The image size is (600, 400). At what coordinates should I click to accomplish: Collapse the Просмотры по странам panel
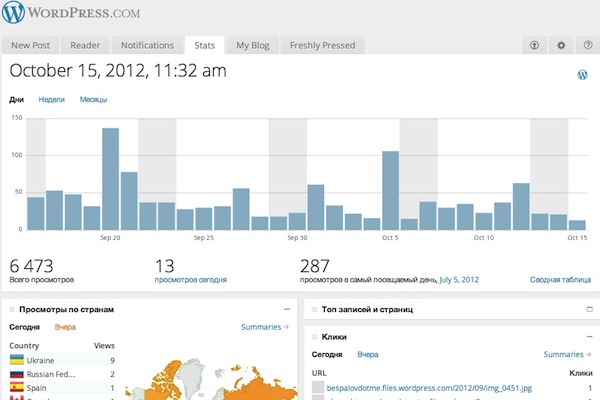click(287, 310)
